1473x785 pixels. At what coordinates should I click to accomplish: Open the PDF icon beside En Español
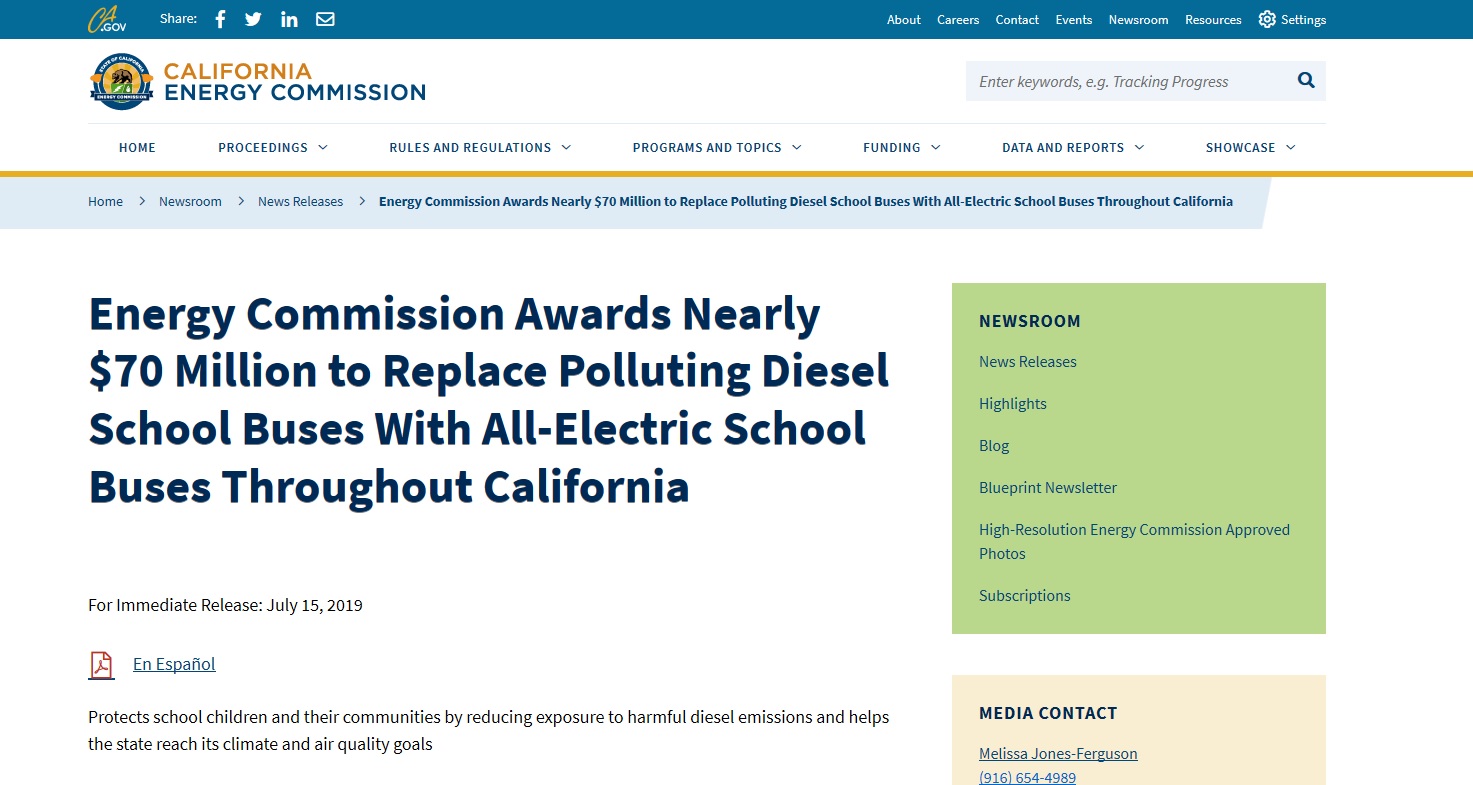coord(101,665)
